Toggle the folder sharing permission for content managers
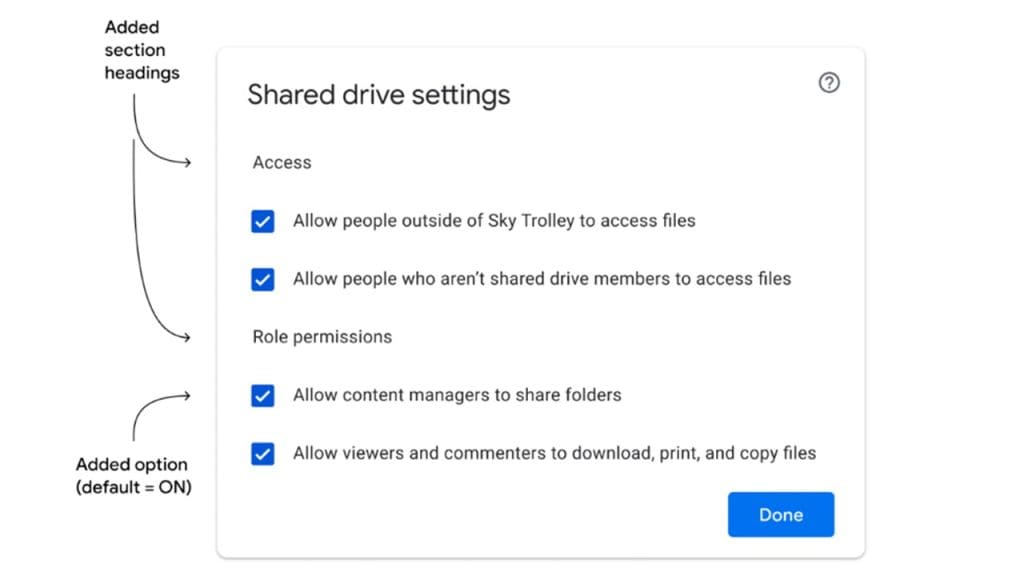Viewport: 1024px width, 576px height. pyautogui.click(x=262, y=395)
